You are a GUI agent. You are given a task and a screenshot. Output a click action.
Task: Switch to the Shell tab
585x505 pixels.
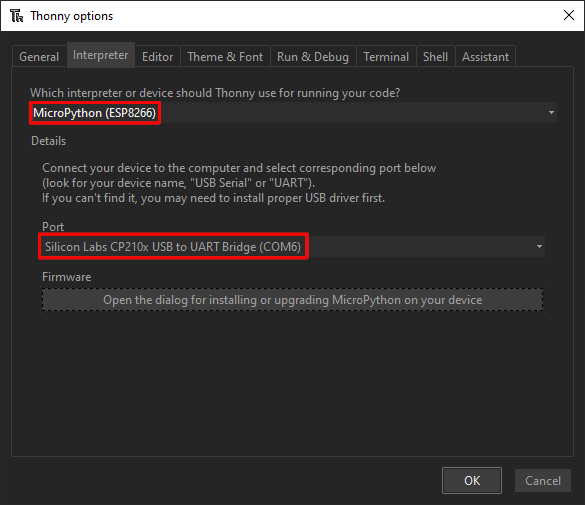point(435,57)
